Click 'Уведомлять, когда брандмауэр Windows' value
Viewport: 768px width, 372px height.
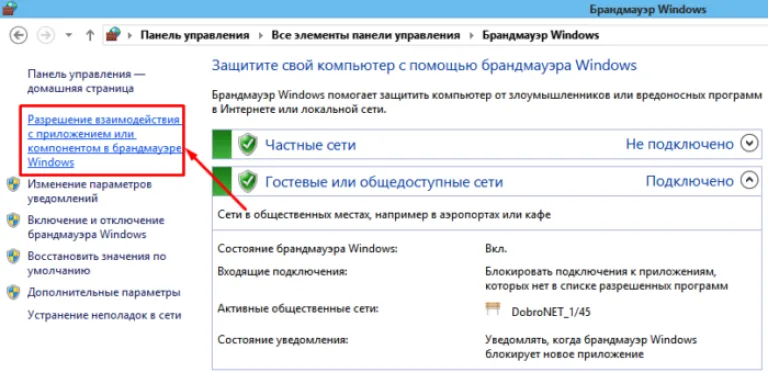(x=591, y=347)
